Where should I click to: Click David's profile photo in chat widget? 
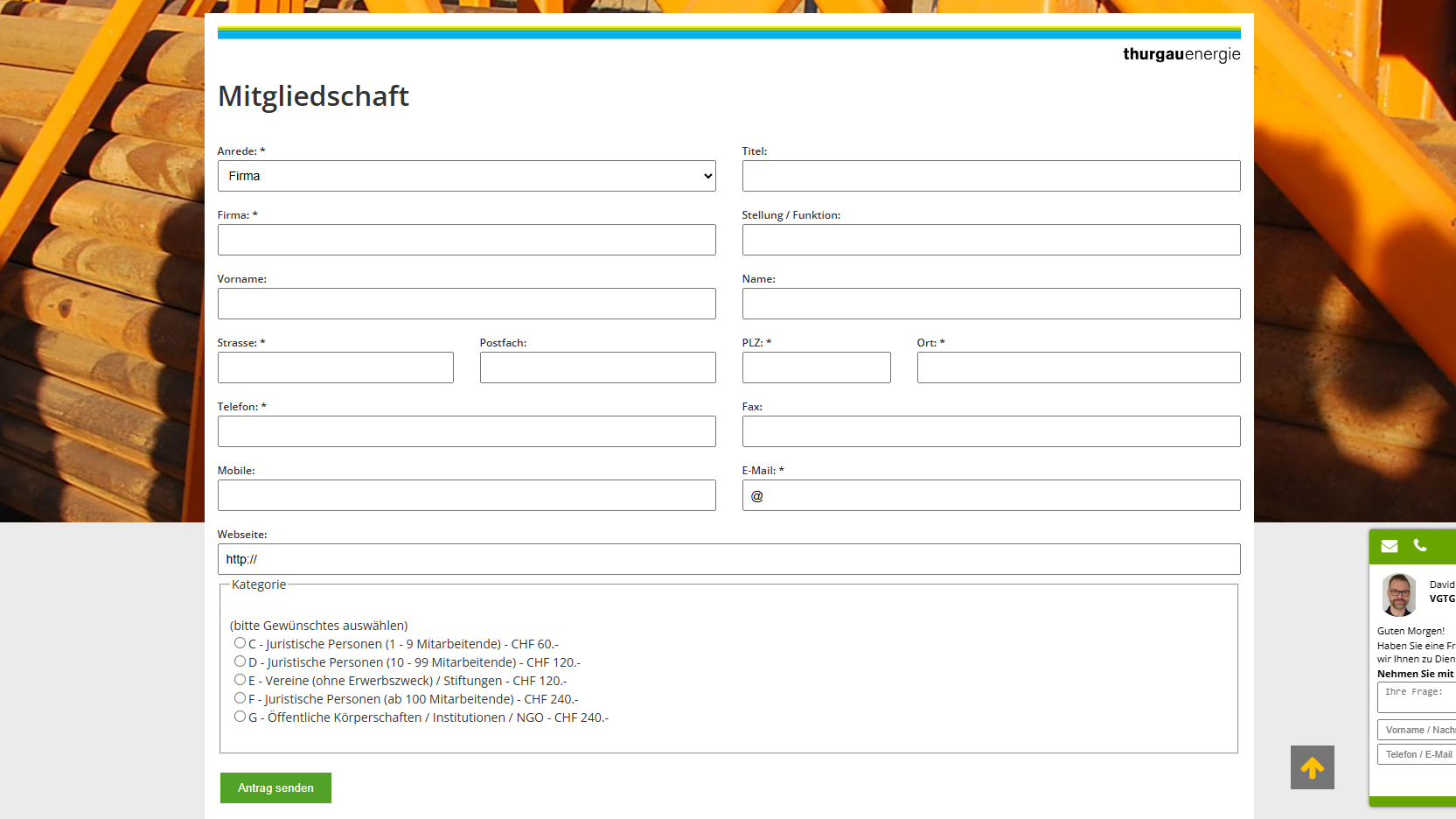click(1399, 595)
